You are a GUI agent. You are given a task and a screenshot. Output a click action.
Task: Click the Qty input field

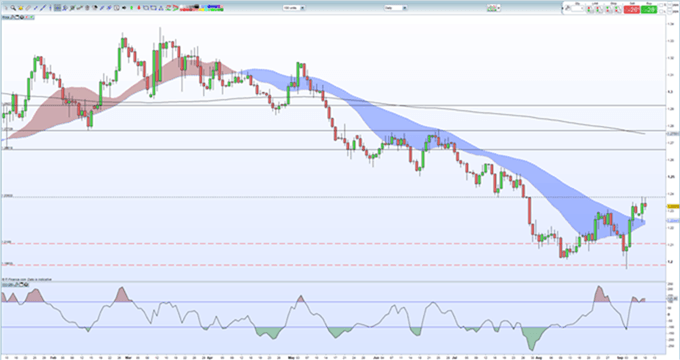point(578,8)
